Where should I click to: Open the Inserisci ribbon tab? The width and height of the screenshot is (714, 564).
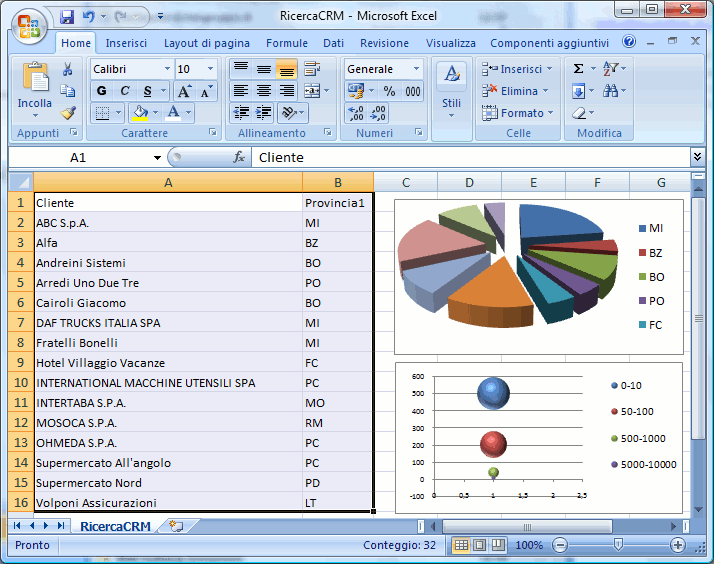[126, 43]
